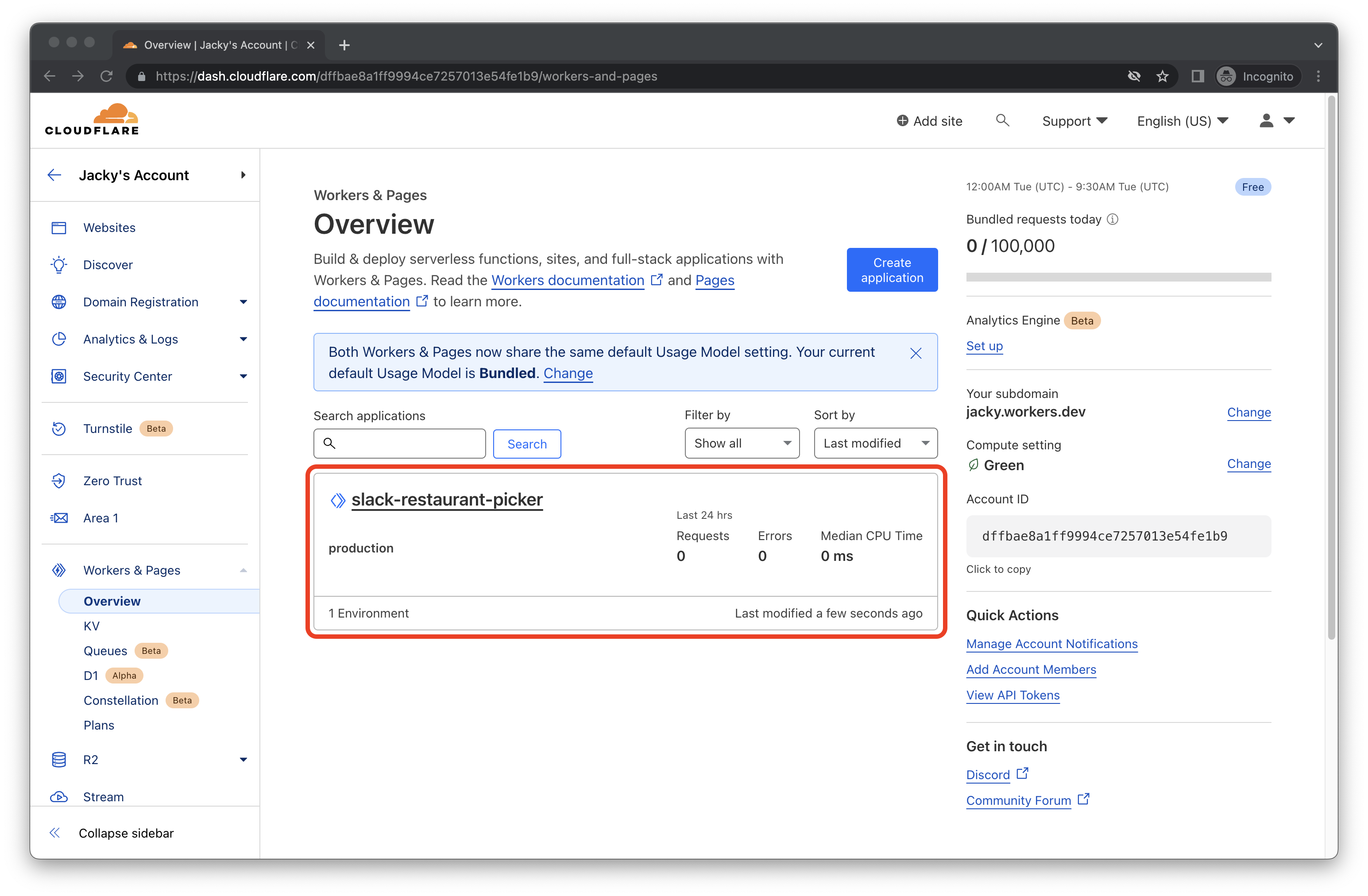
Task: Open the Filter by Show all dropdown
Action: (742, 443)
